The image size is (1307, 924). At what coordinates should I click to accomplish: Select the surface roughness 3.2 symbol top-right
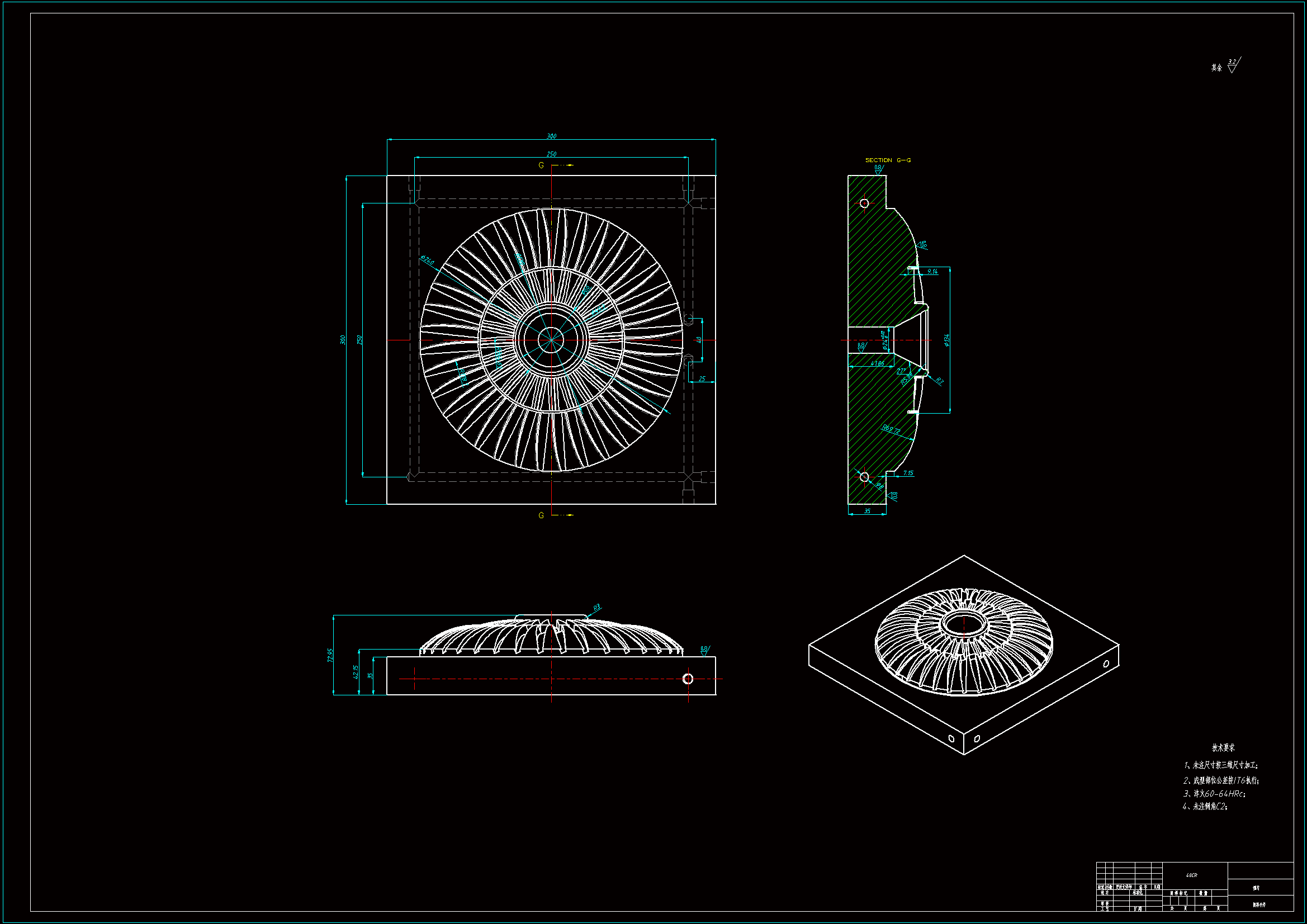pos(1232,66)
